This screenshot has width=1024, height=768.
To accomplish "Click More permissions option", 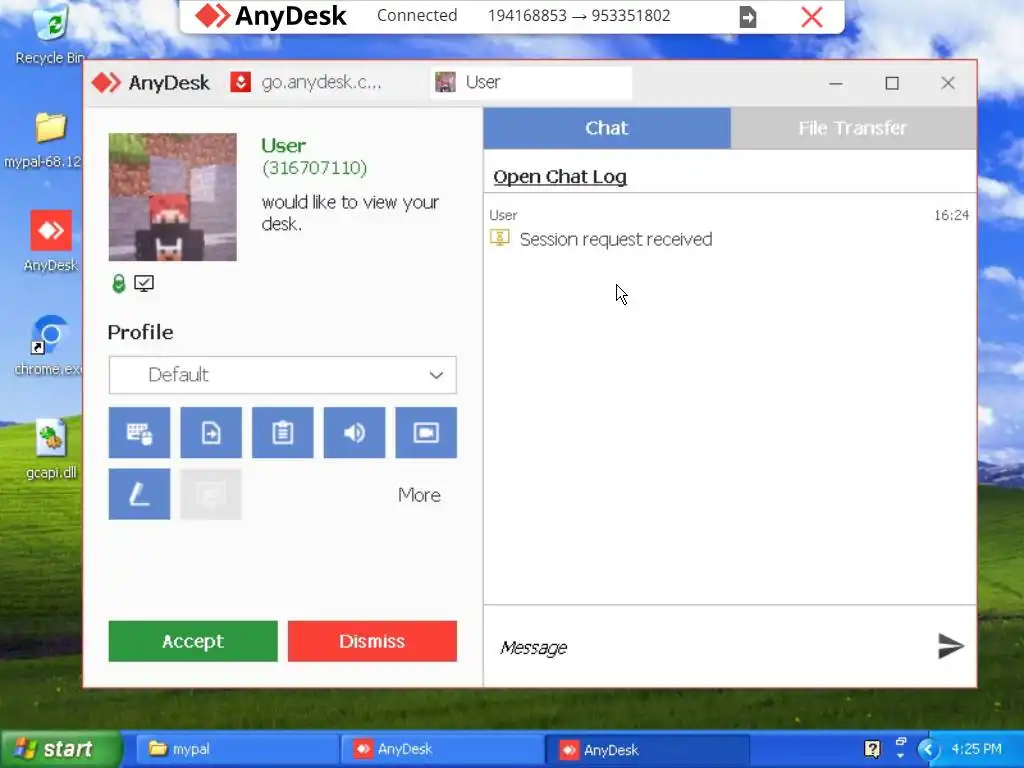I will (419, 495).
